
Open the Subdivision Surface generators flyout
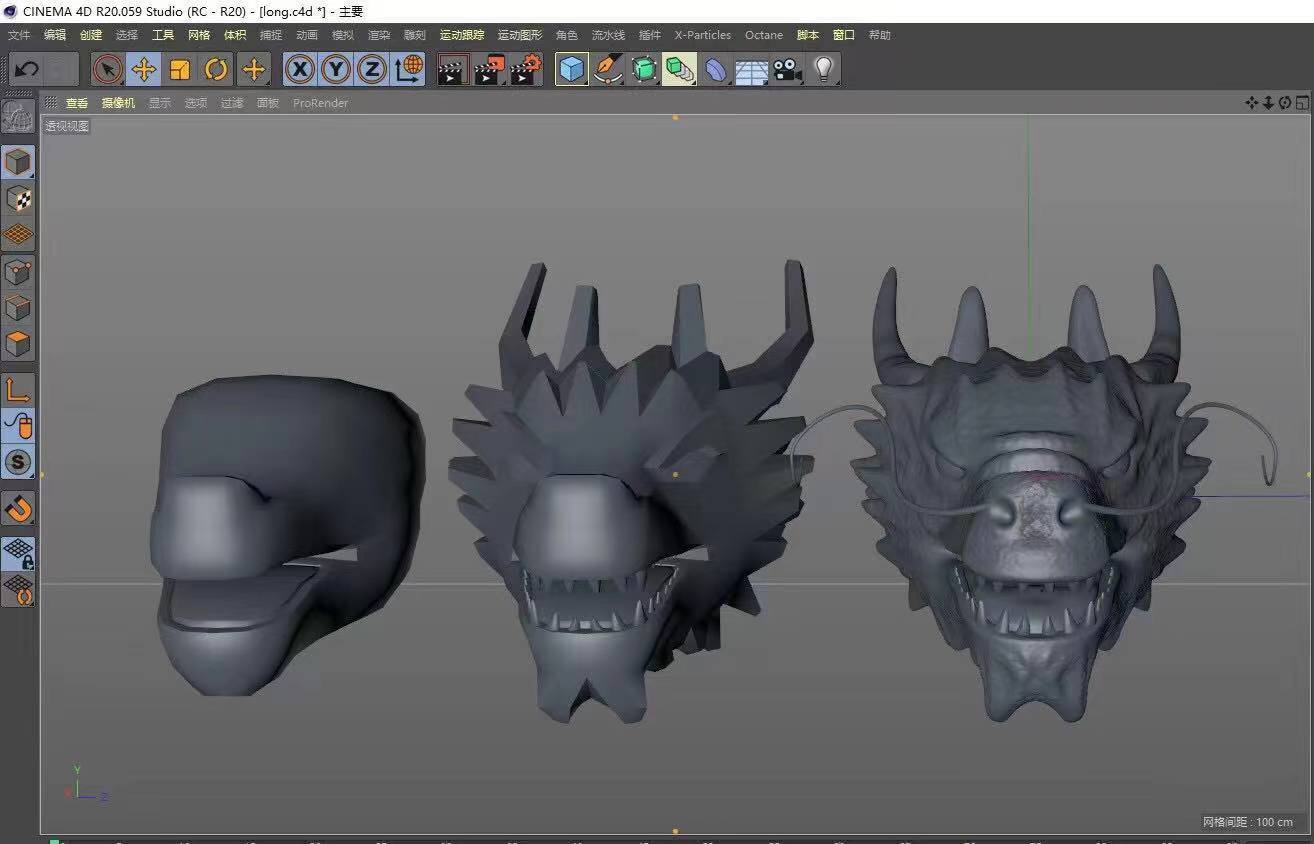click(x=644, y=69)
